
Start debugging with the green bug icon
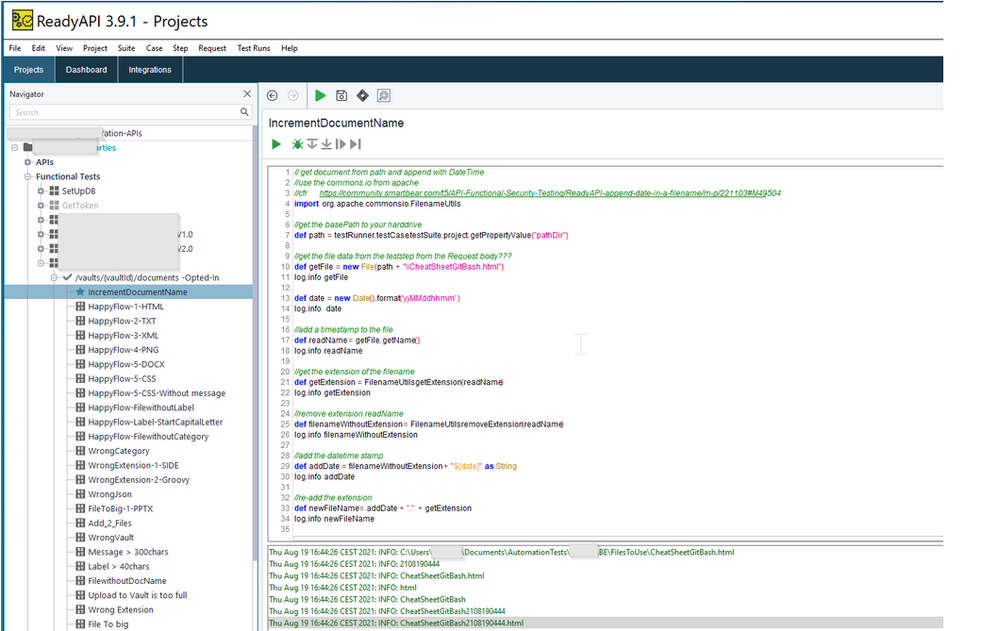point(297,144)
